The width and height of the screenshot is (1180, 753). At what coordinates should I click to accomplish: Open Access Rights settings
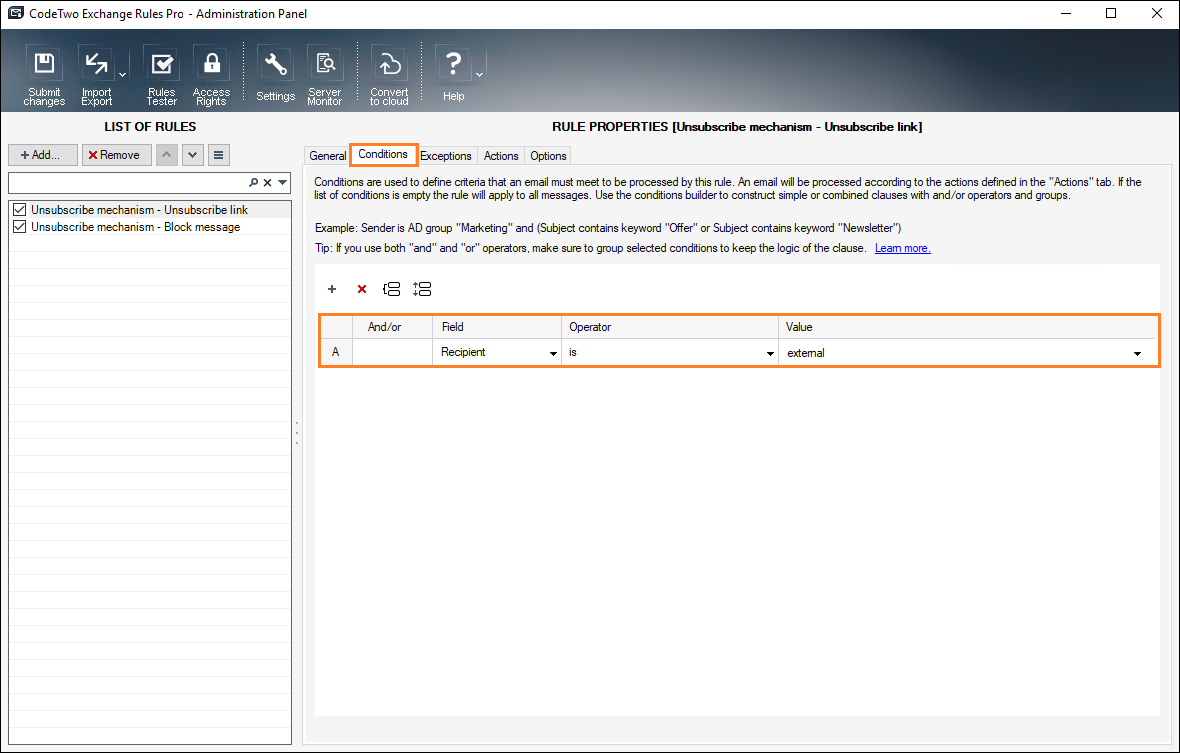[211, 74]
